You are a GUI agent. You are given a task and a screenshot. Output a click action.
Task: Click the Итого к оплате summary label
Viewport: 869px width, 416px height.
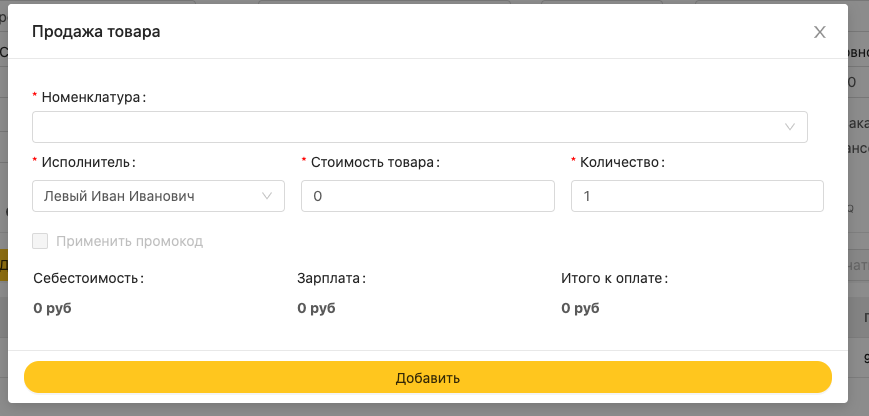[x=613, y=279]
